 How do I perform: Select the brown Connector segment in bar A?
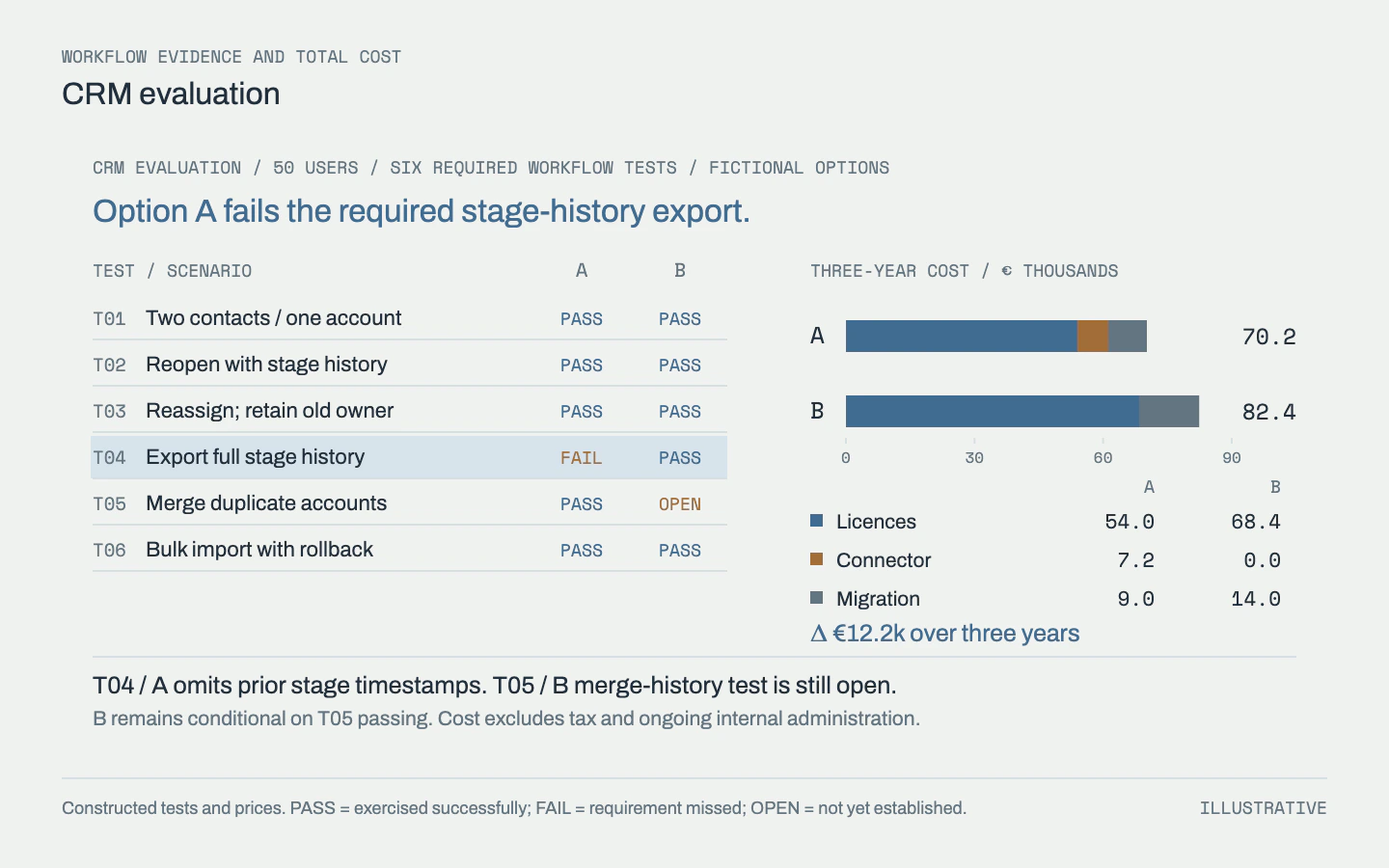(1093, 336)
